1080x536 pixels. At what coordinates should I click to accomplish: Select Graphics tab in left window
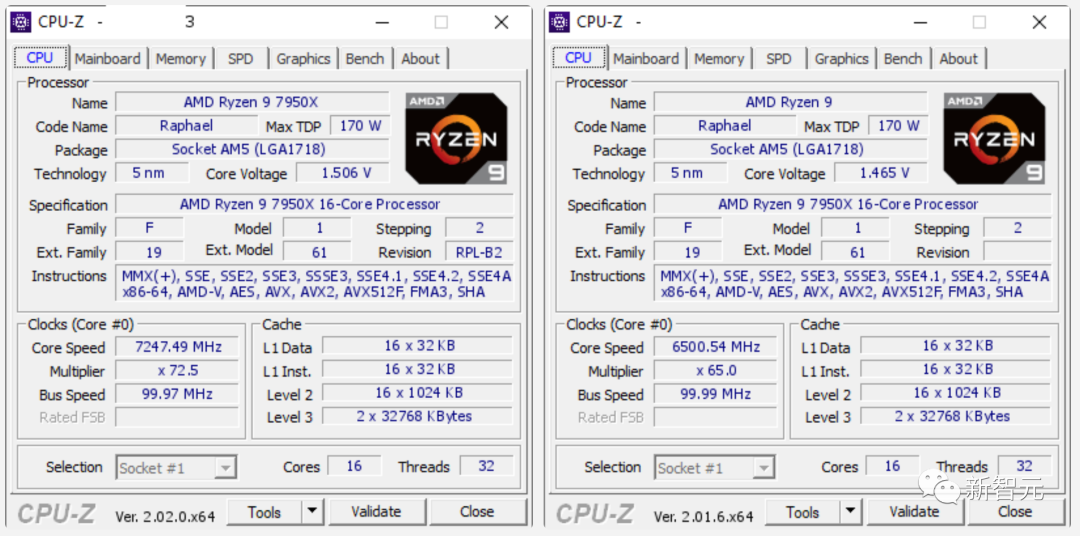303,59
